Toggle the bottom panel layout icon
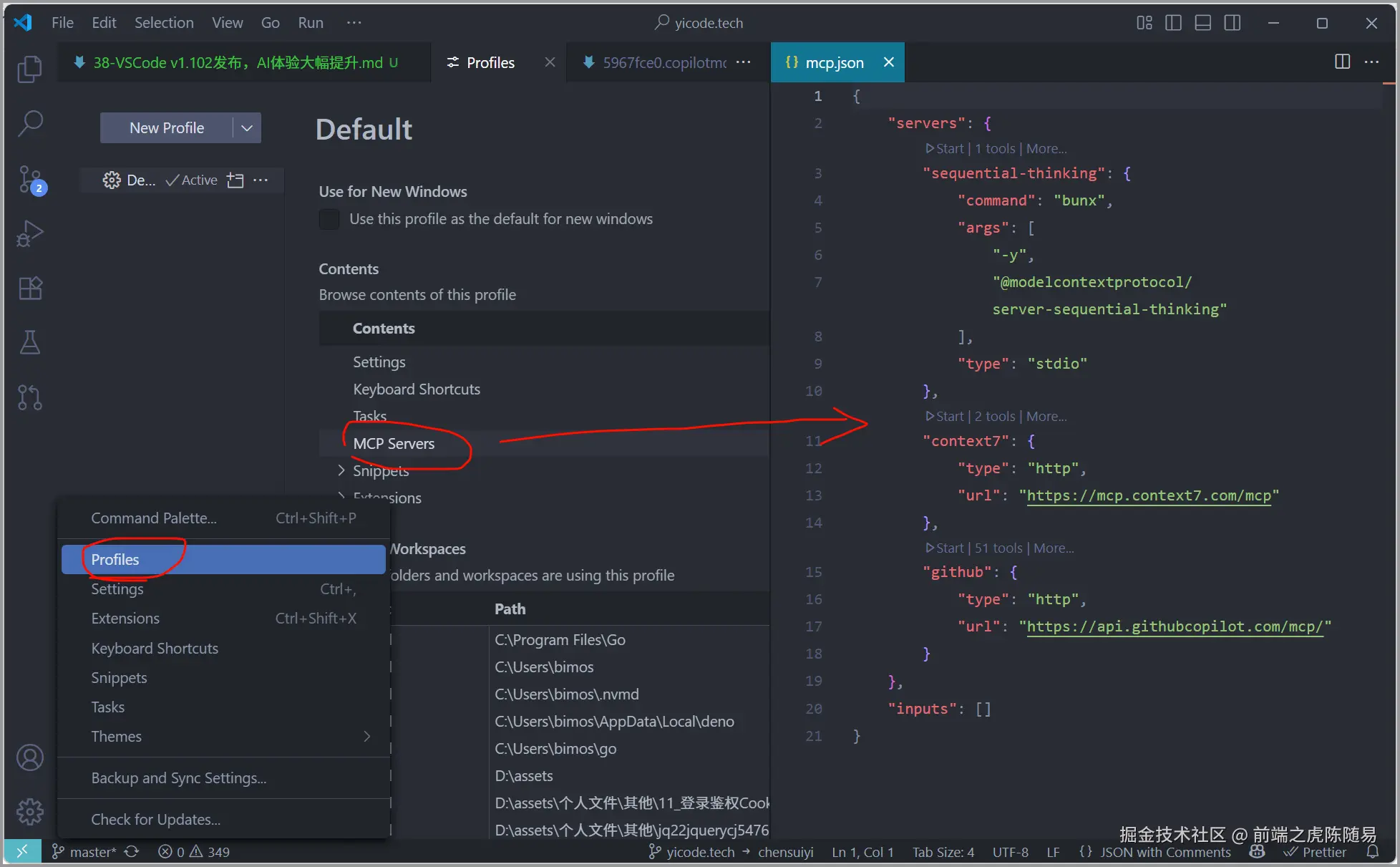Screen dimensions: 1400x867 1202,23
